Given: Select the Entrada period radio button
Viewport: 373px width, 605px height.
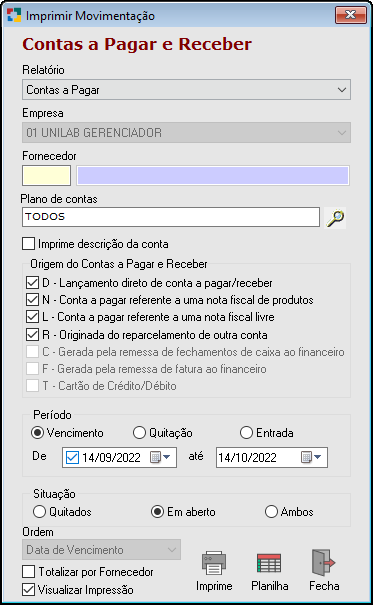Looking at the screenshot, I should [x=246, y=433].
